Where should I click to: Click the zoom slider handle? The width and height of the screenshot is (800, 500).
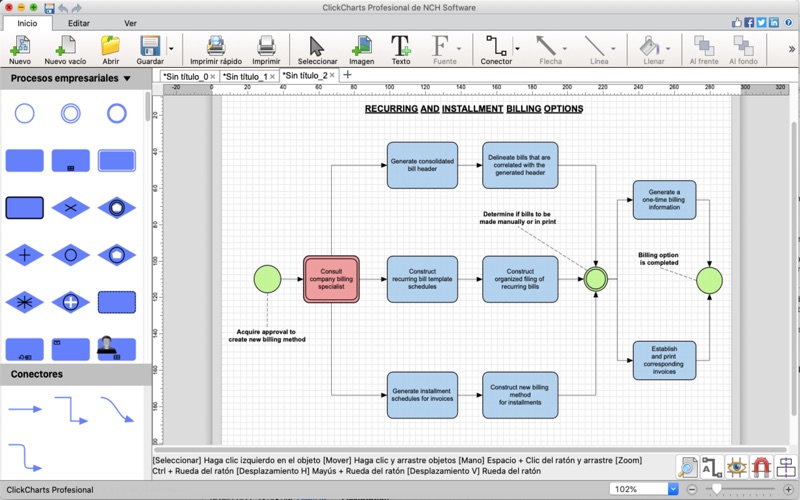[x=717, y=489]
